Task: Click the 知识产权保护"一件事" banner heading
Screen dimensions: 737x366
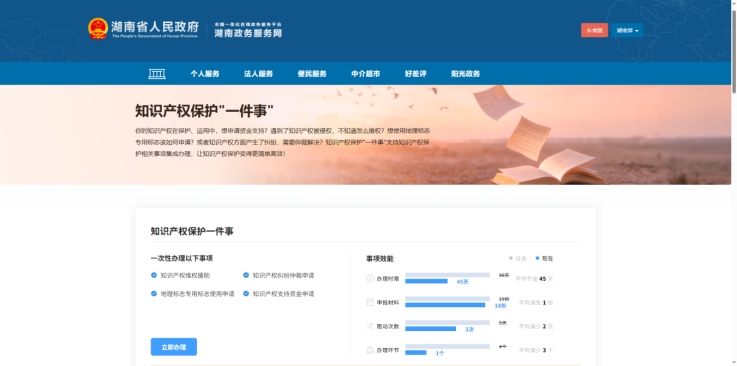Action: (204, 111)
